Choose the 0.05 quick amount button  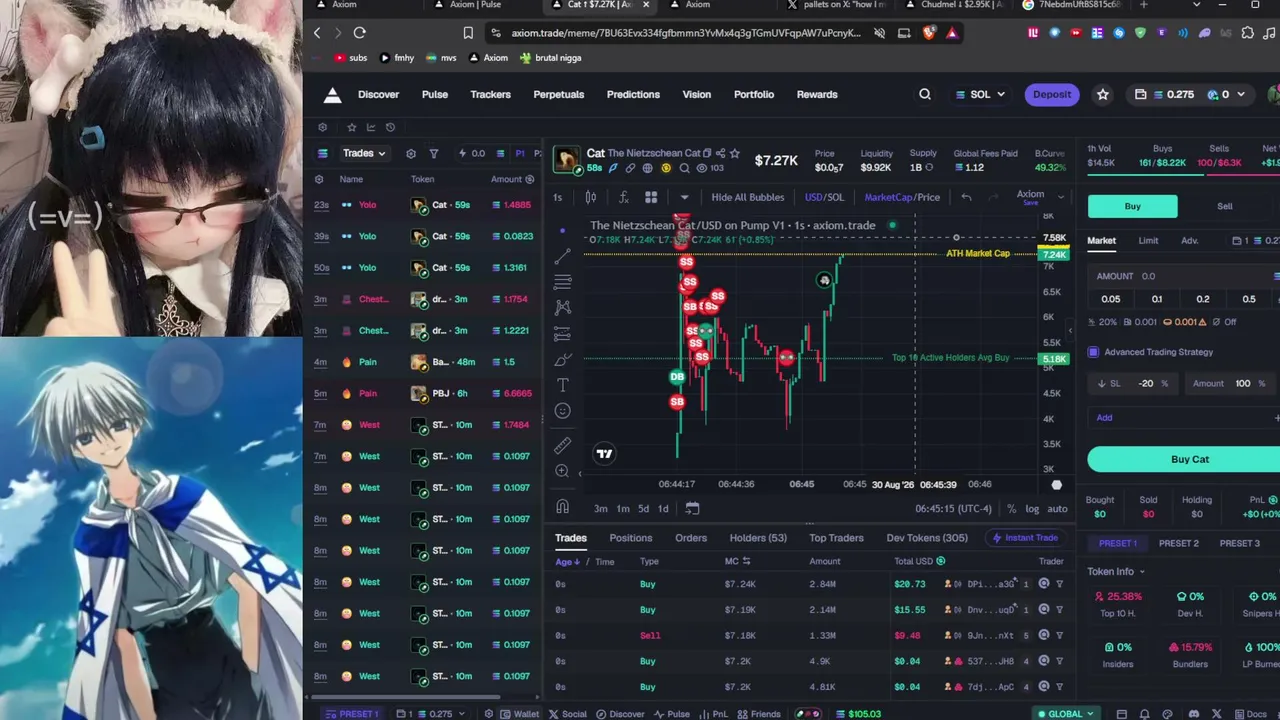1111,299
